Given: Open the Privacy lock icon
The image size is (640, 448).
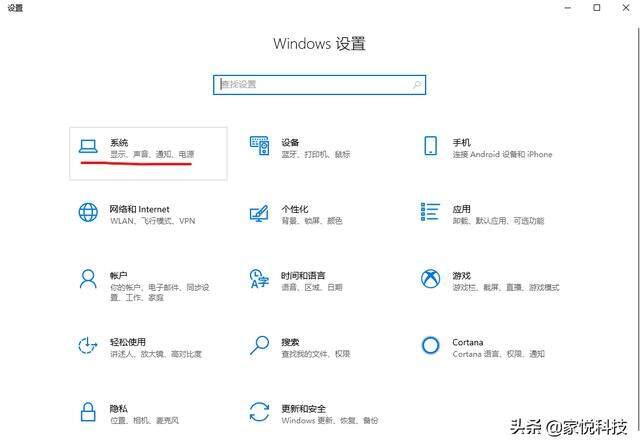Looking at the screenshot, I should [88, 412].
